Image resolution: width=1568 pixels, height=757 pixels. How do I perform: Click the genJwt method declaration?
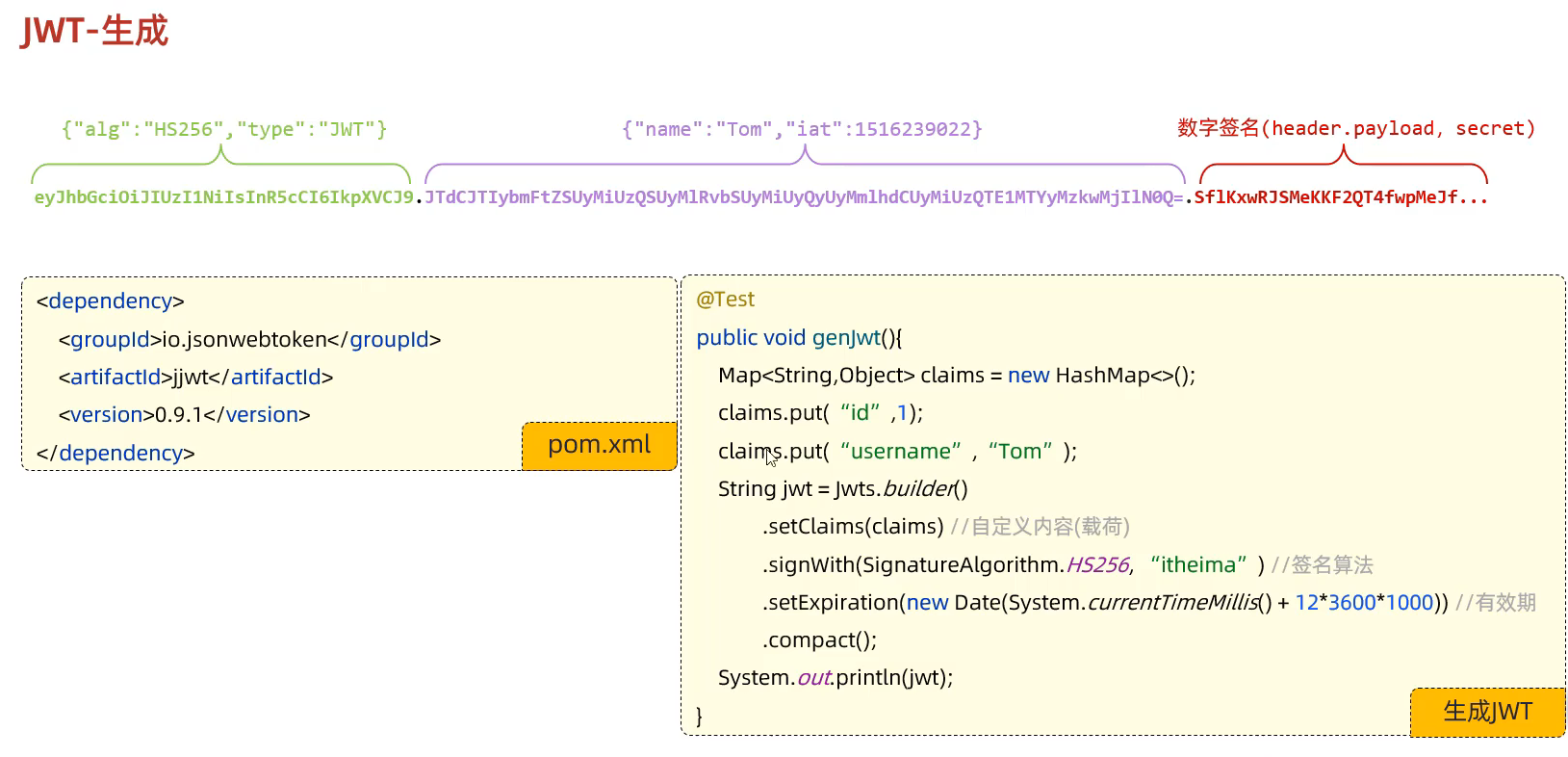[798, 337]
